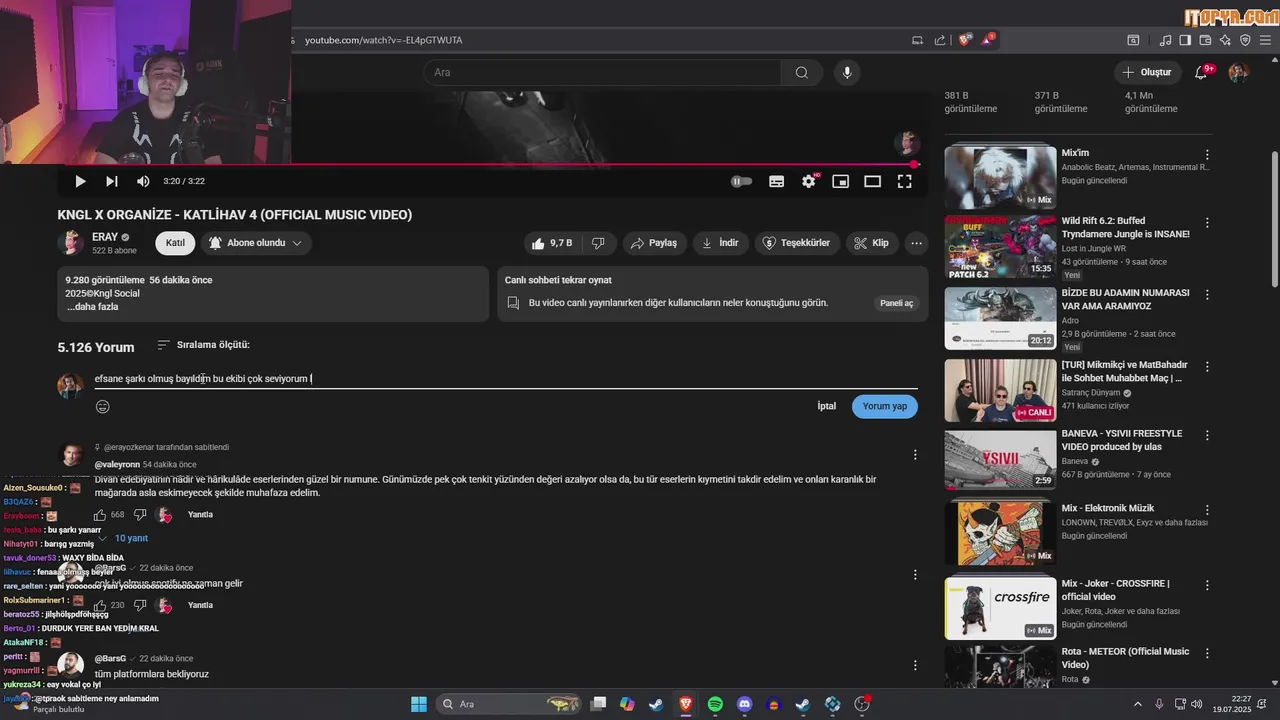1280x720 pixels.
Task: Open the Brave Rewards triangle icon
Action: coord(988,40)
